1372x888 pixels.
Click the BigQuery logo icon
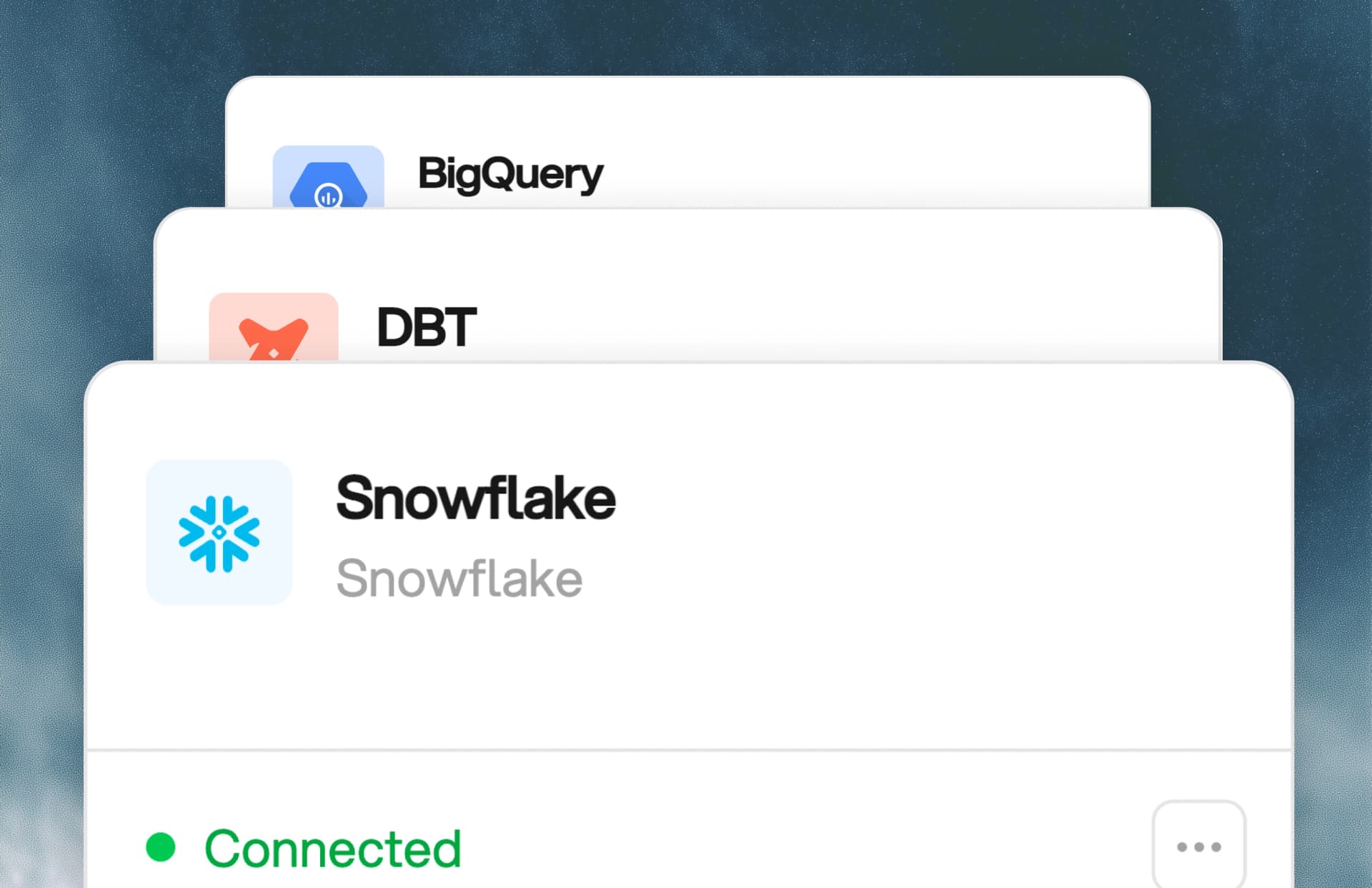329,185
